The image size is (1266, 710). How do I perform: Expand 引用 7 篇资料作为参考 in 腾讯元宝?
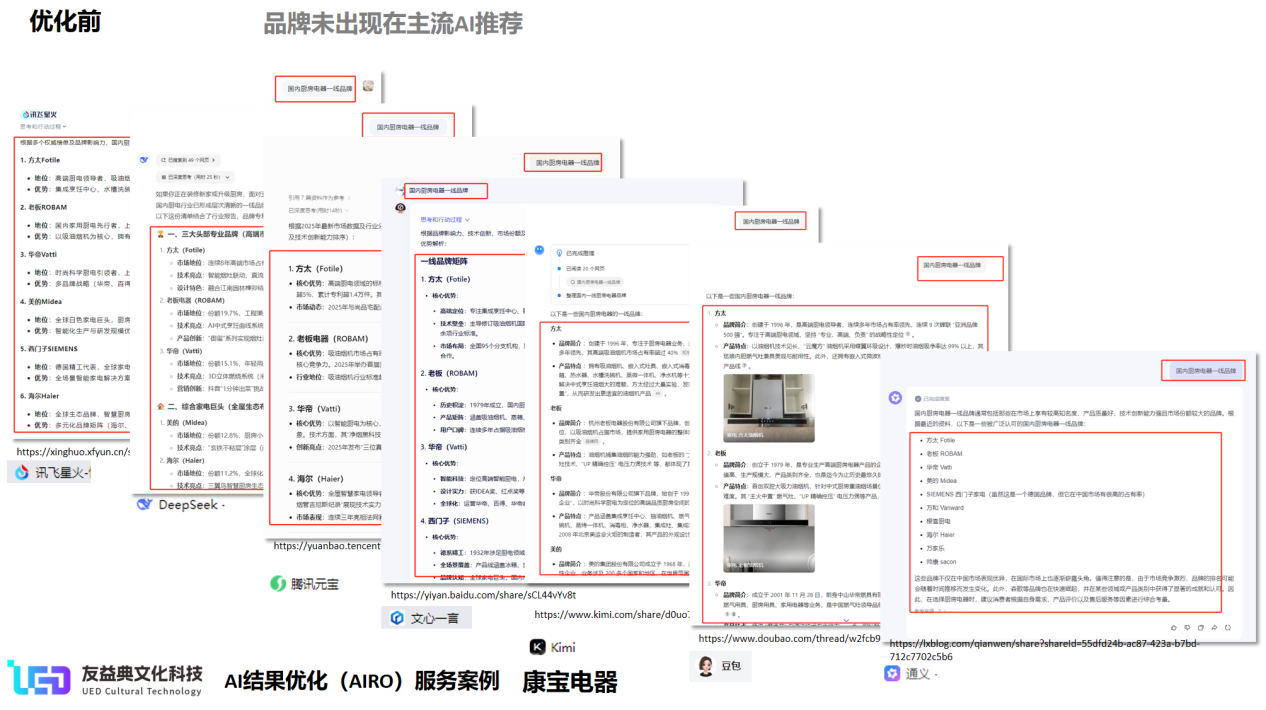click(320, 198)
